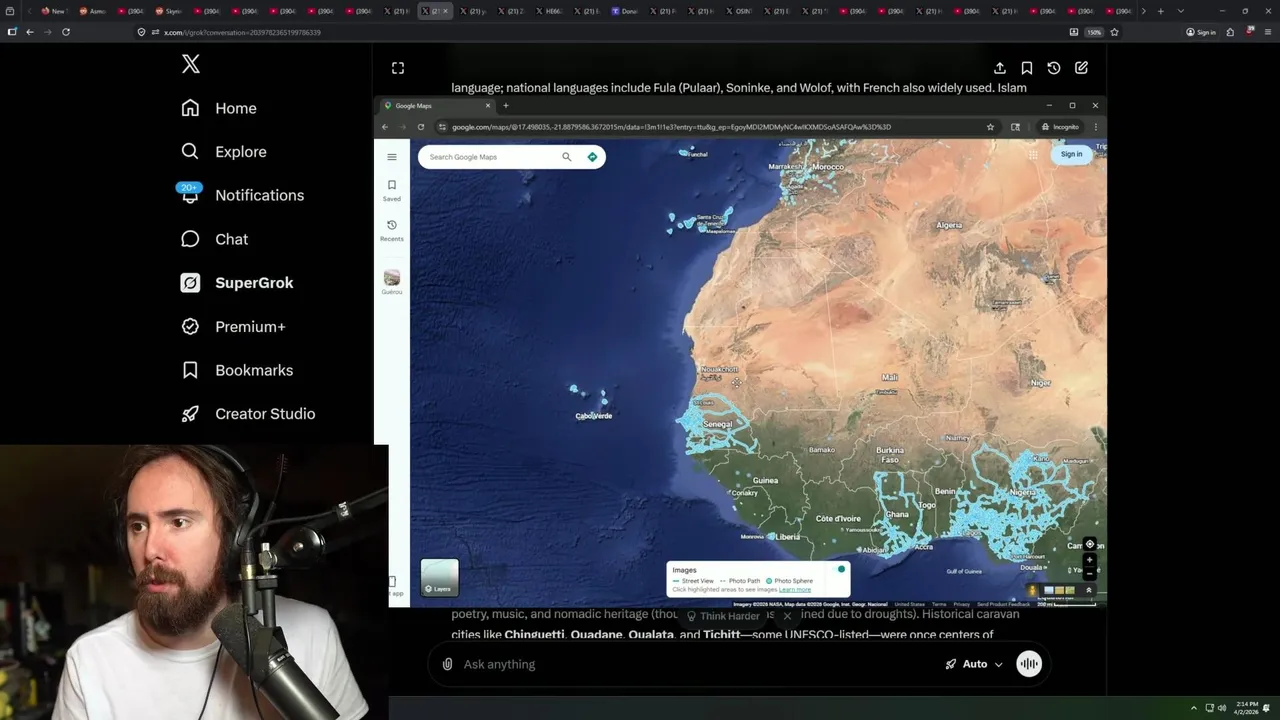The image size is (1280, 720).
Task: Click the Senegal label on the map
Action: coord(717,424)
